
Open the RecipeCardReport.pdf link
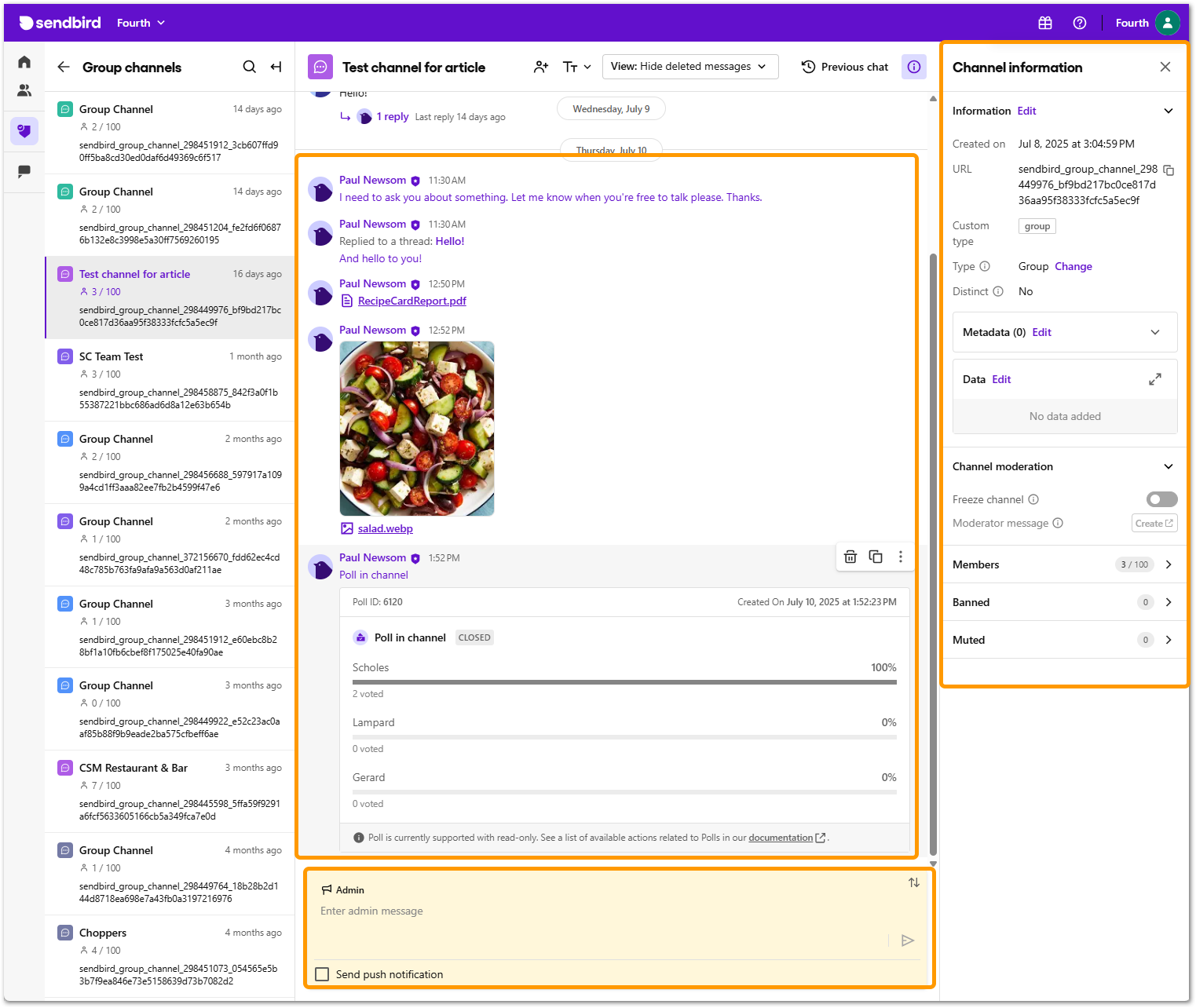pos(411,301)
